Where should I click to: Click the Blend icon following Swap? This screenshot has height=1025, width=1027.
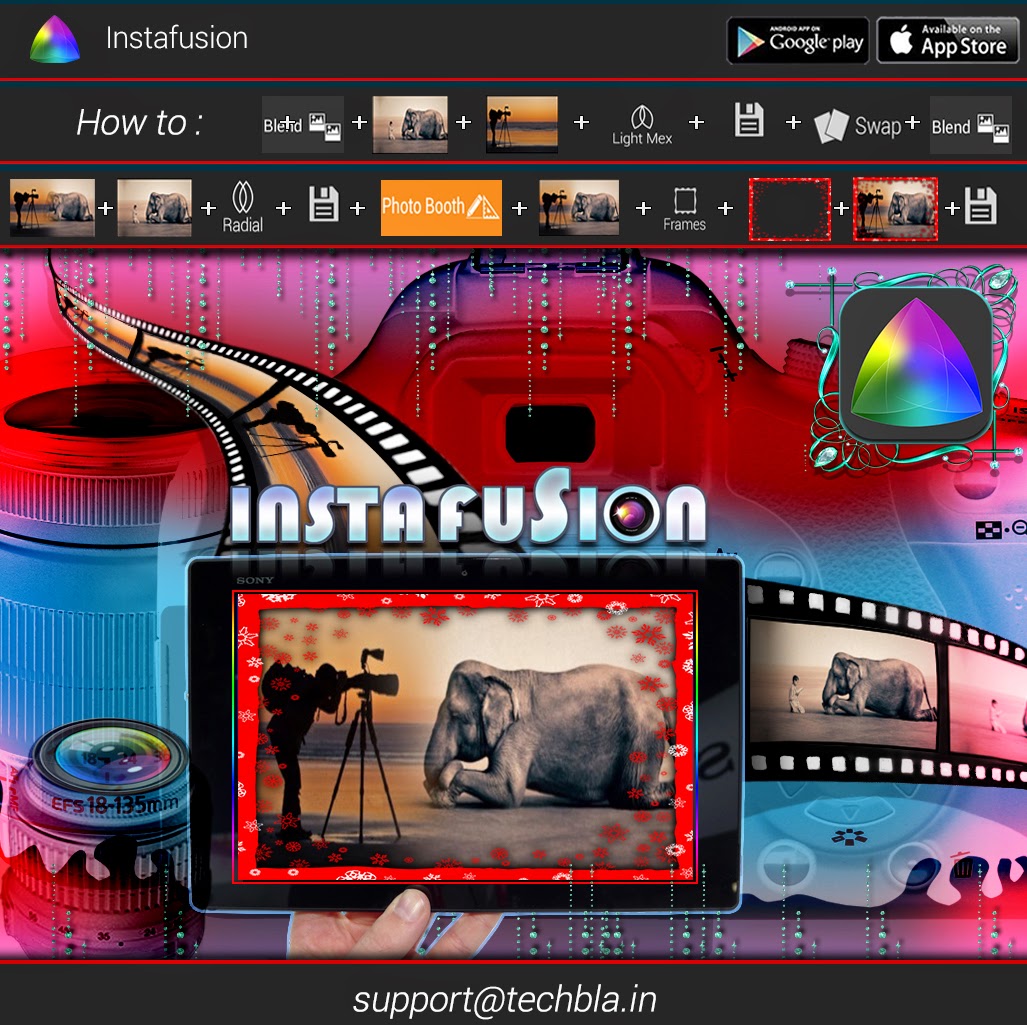[969, 125]
